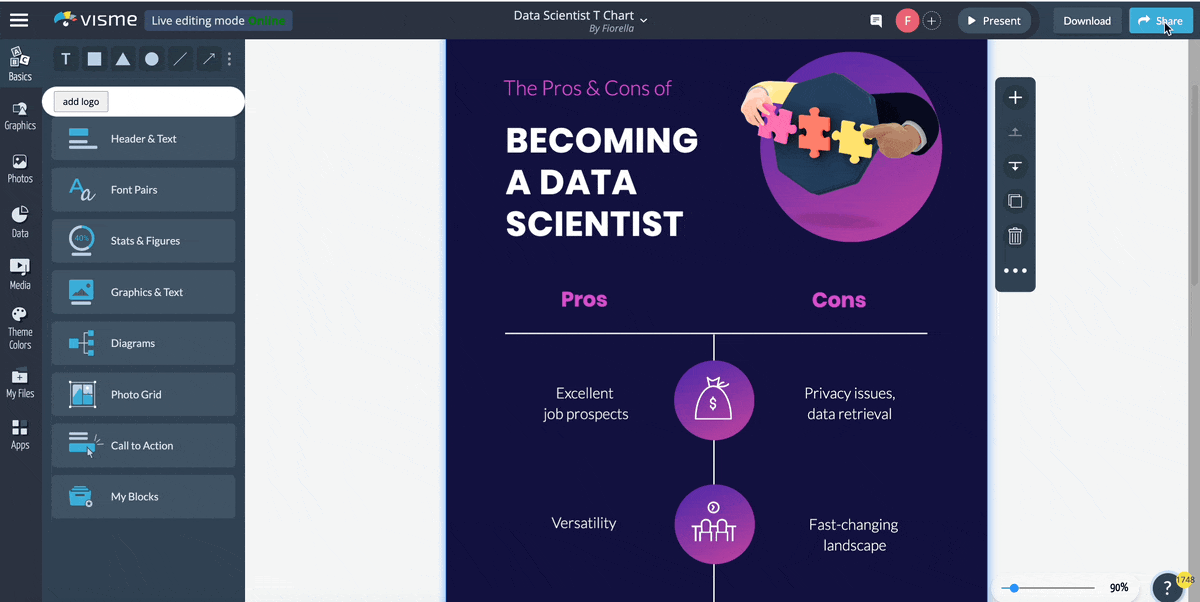Select the arrow shape tool
The width and height of the screenshot is (1200, 602).
[208, 59]
